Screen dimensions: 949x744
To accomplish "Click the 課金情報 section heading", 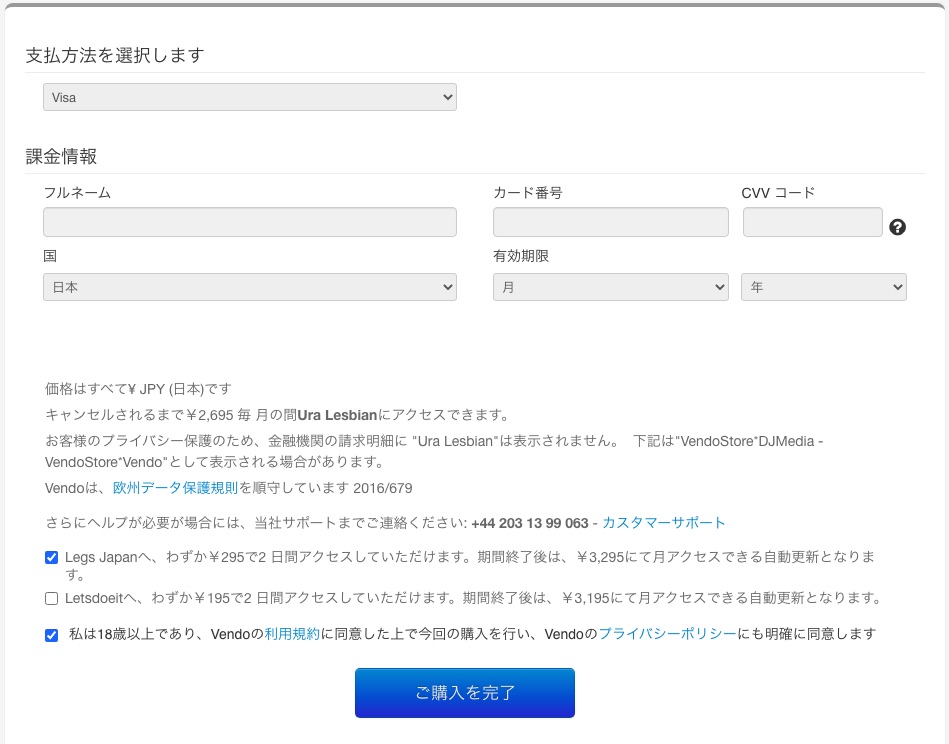I will (61, 156).
